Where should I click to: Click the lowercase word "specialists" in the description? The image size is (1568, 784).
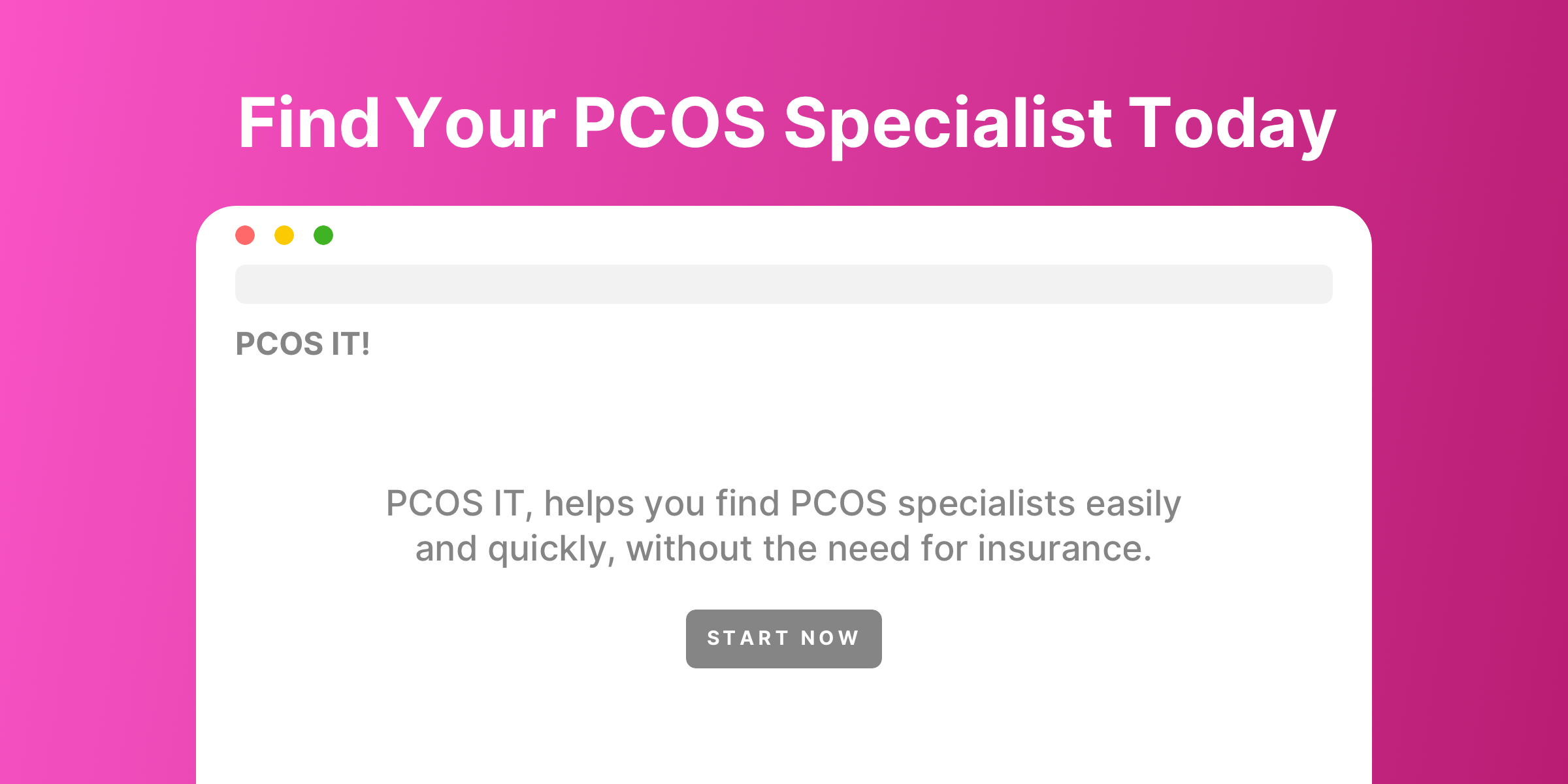(987, 504)
